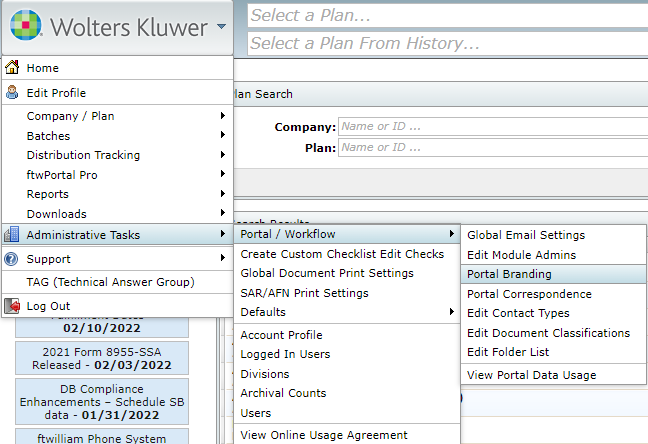Expand the Downloads submenu arrow

pyautogui.click(x=223, y=213)
